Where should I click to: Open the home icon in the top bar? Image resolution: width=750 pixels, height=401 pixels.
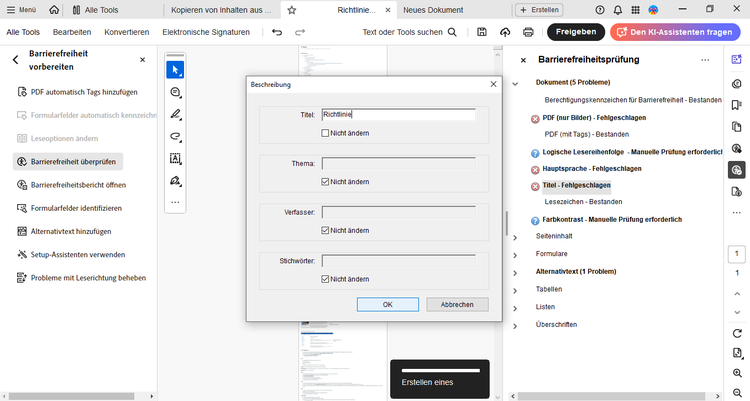pos(54,10)
